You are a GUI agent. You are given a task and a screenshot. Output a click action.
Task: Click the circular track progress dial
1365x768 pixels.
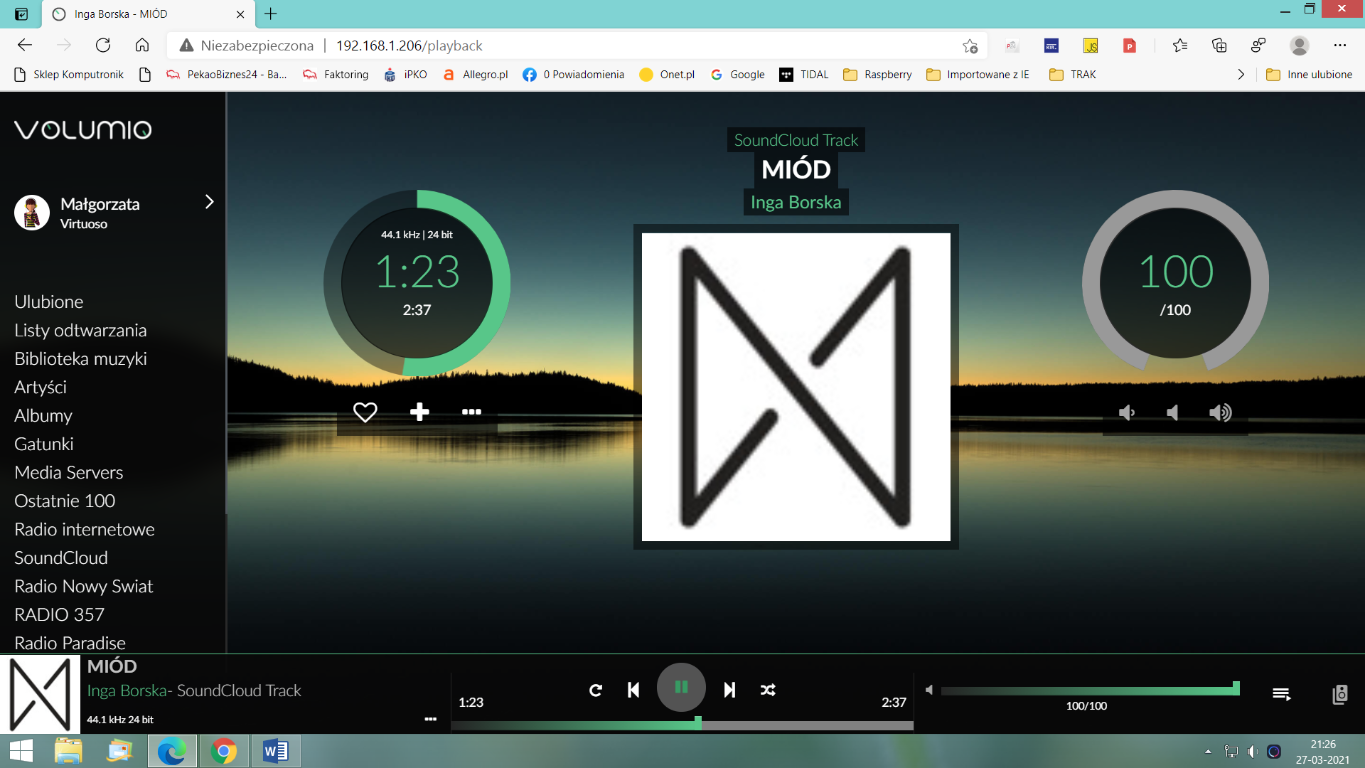tap(417, 284)
